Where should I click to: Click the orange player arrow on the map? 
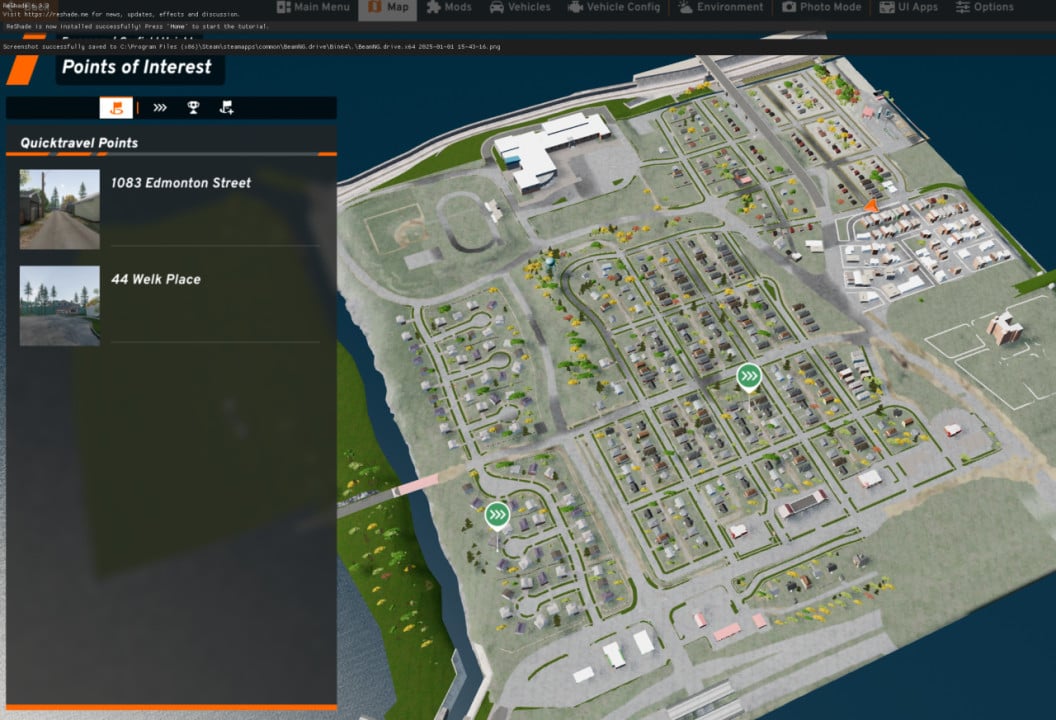click(x=871, y=206)
